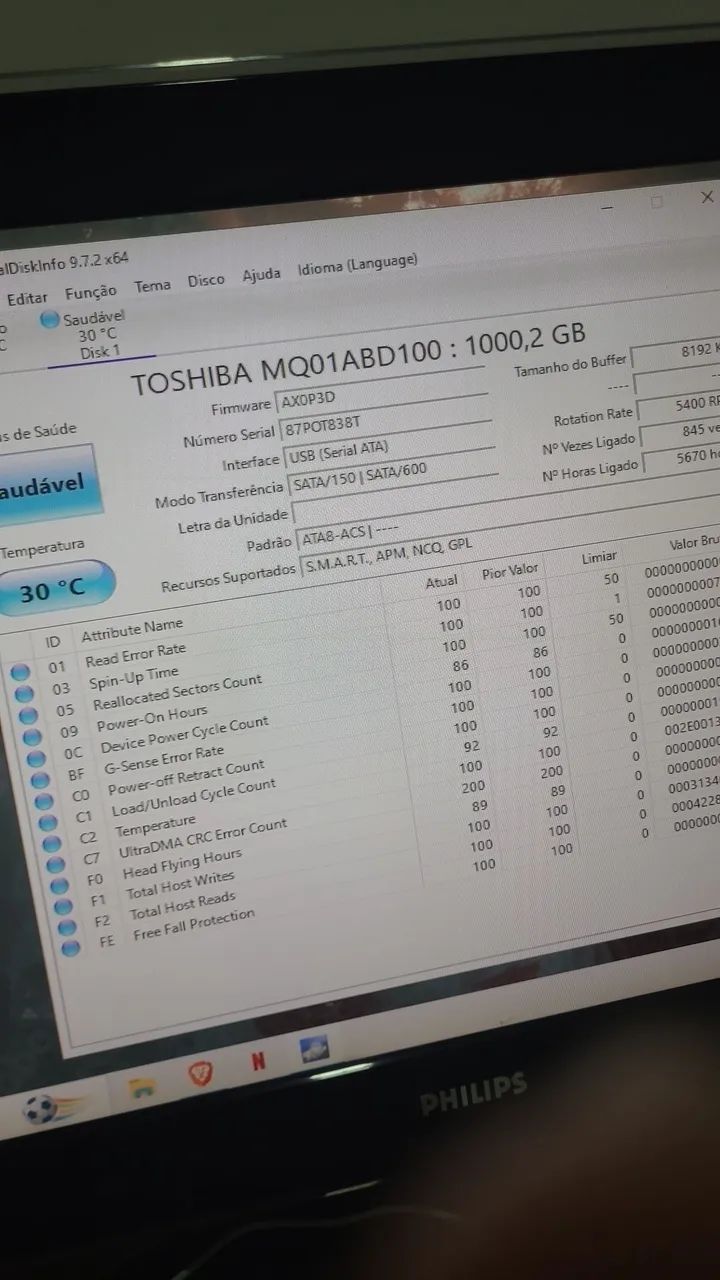Click the status dot for Spin-Up Time
The image size is (720, 1280).
pyautogui.click(x=24, y=694)
